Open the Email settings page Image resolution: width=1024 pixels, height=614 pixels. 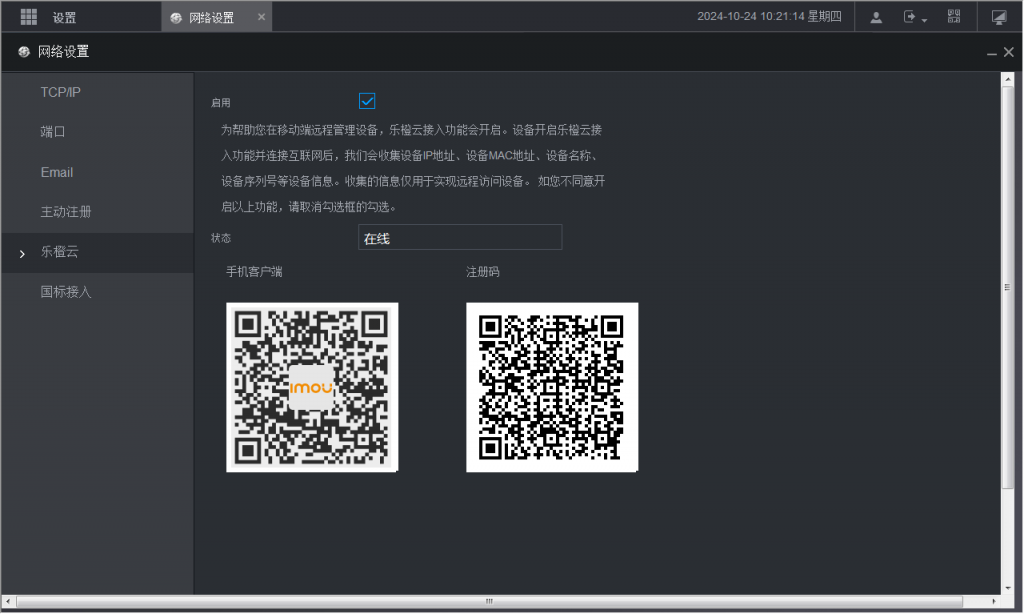tap(57, 172)
